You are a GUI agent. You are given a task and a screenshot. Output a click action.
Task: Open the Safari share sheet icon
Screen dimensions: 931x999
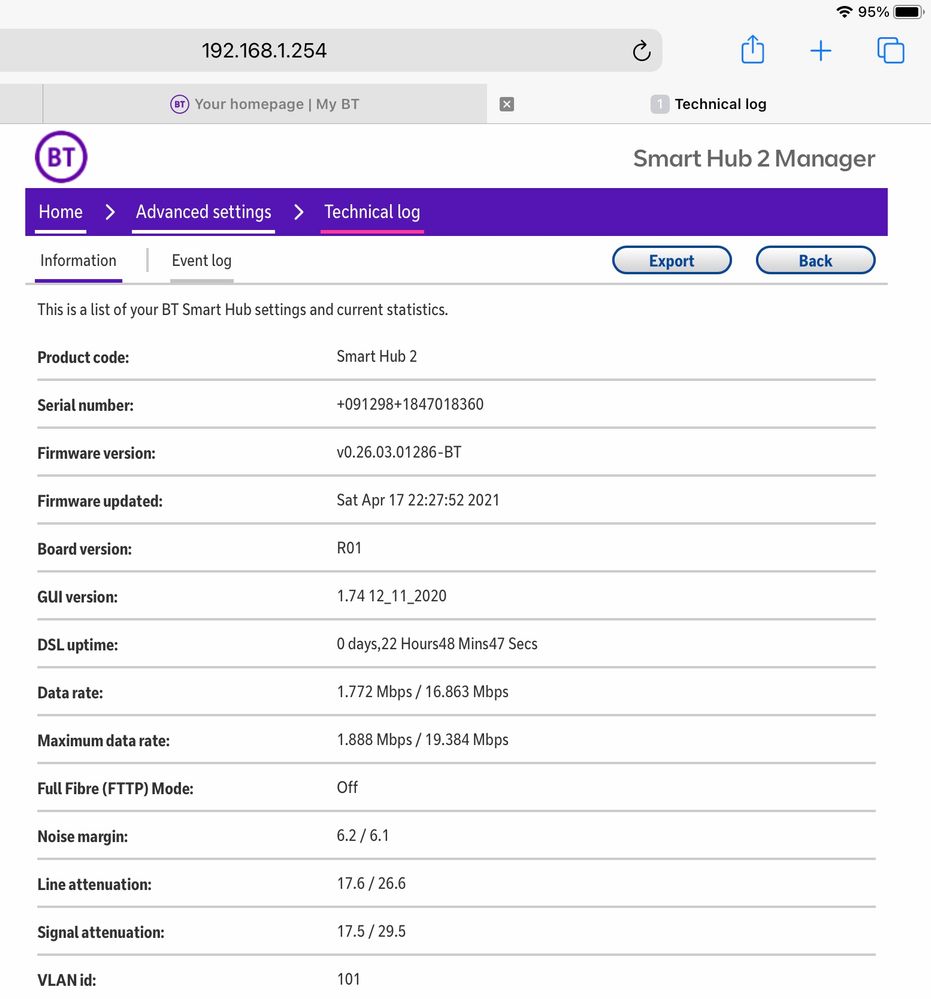pos(753,50)
